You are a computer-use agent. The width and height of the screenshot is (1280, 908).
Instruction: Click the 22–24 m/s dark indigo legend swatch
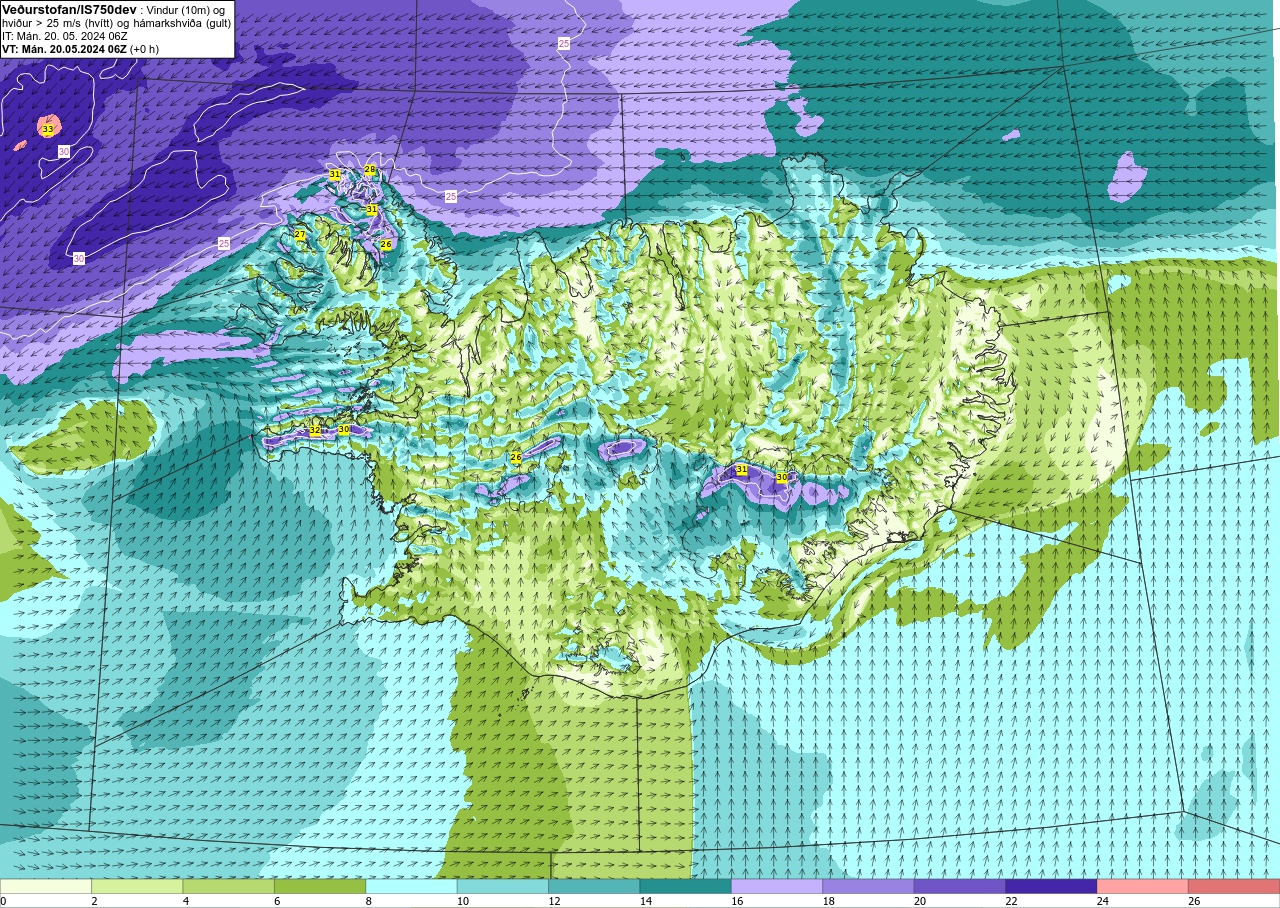(x=1051, y=887)
